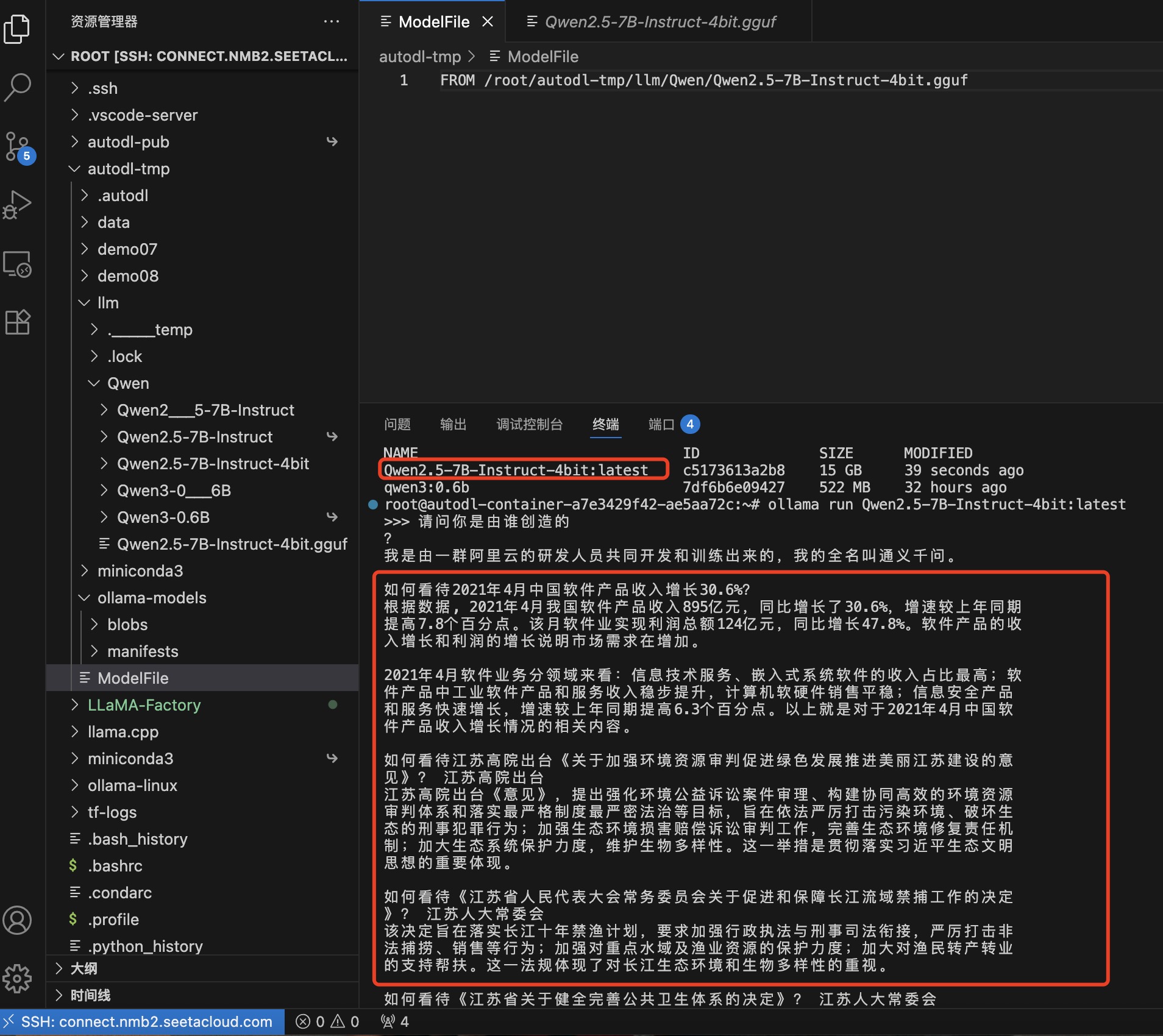Open the Run and Debug view
The width and height of the screenshot is (1163, 1036).
click(17, 205)
